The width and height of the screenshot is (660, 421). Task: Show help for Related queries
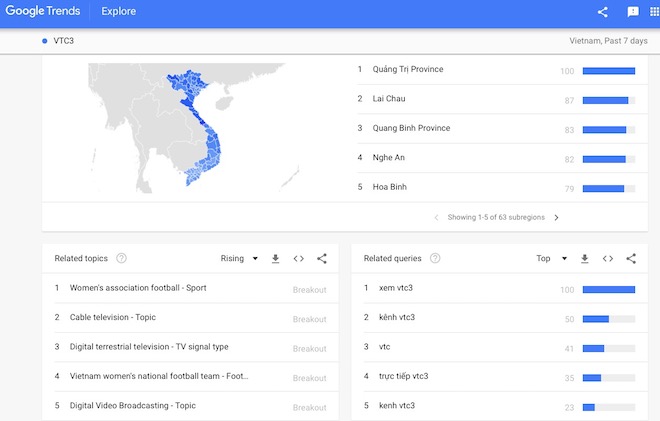(435, 258)
